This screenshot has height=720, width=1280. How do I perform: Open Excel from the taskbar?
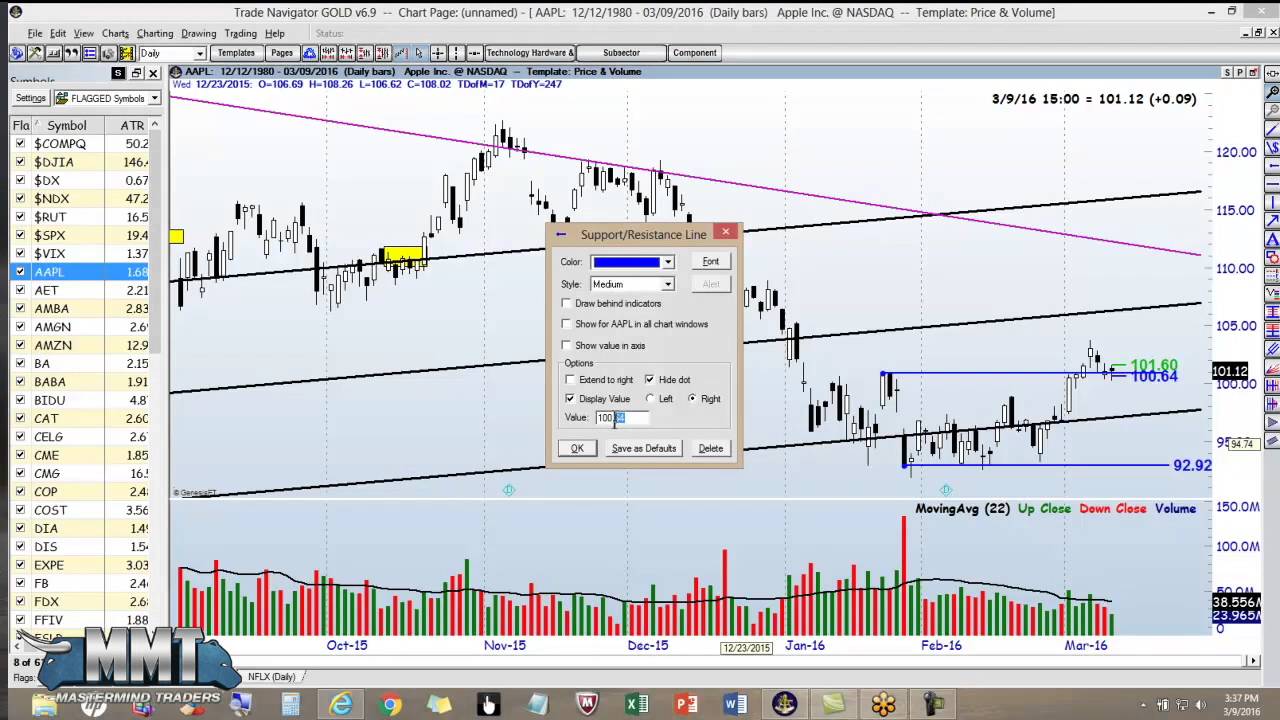coord(636,705)
